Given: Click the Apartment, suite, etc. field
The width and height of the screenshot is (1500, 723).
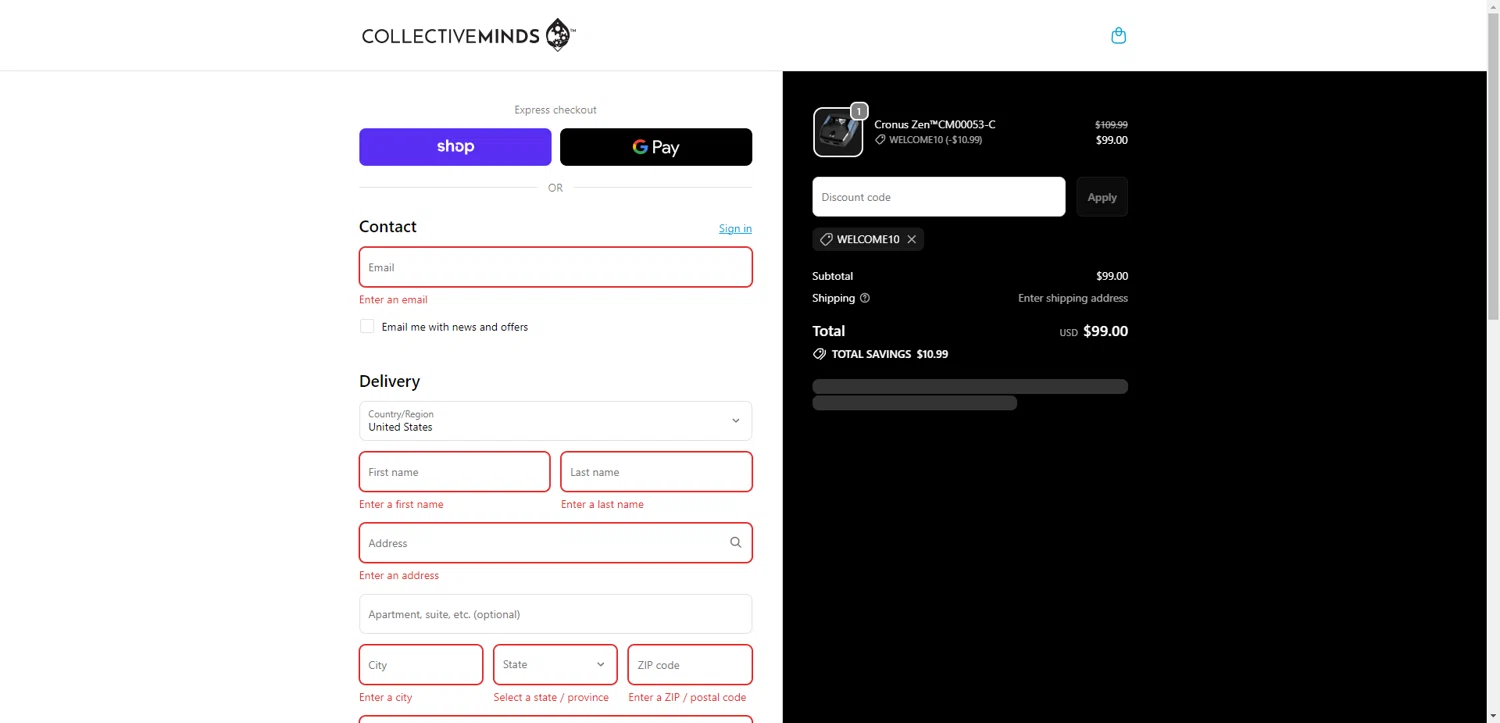Looking at the screenshot, I should (x=555, y=614).
